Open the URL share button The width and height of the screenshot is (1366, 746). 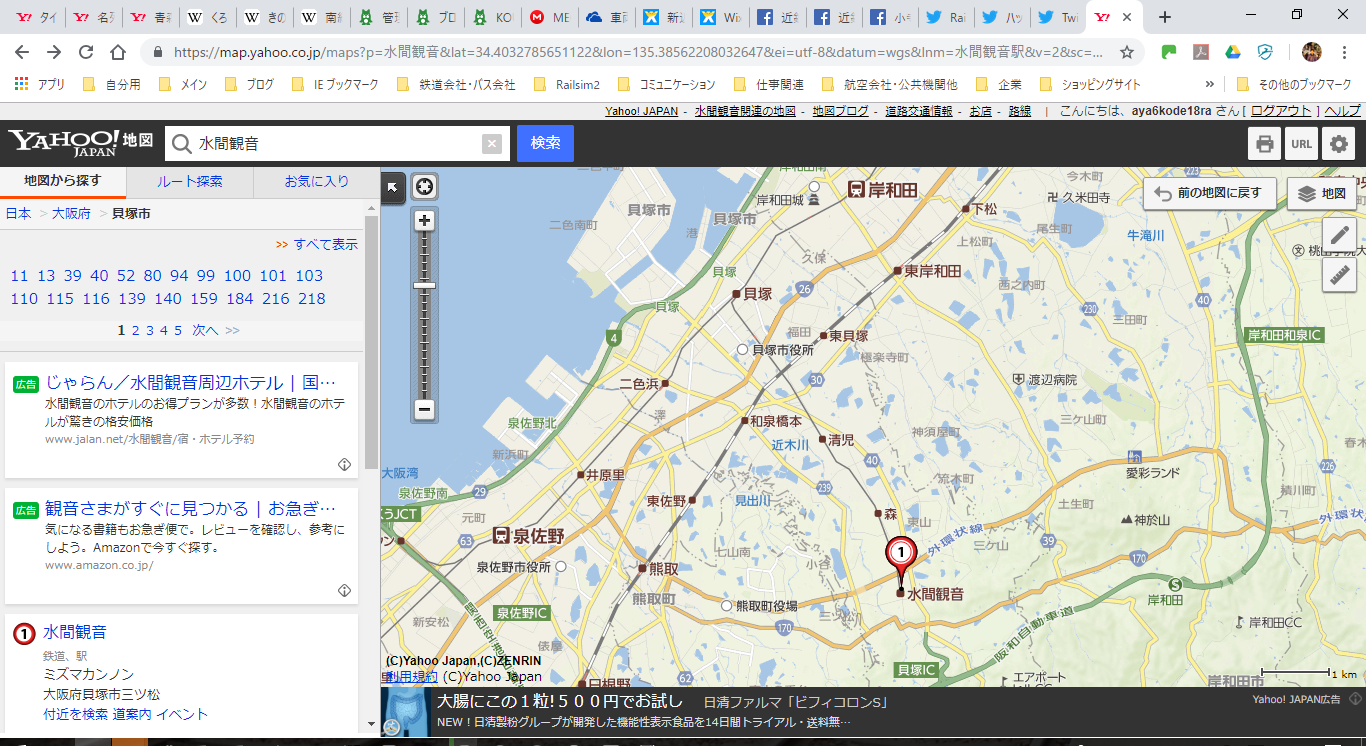point(1301,144)
